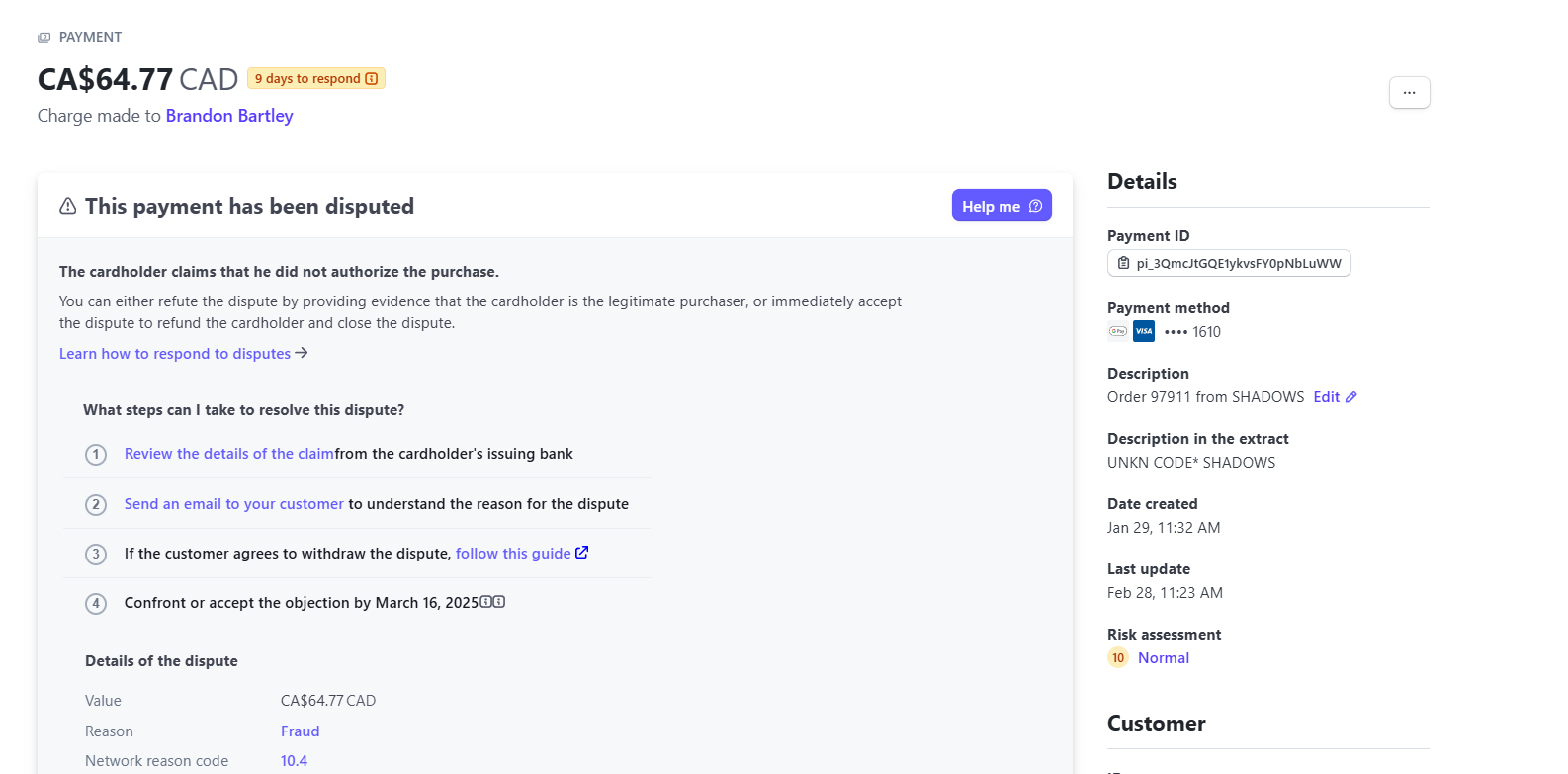
Task: Click Send an email to your customer
Action: [234, 504]
